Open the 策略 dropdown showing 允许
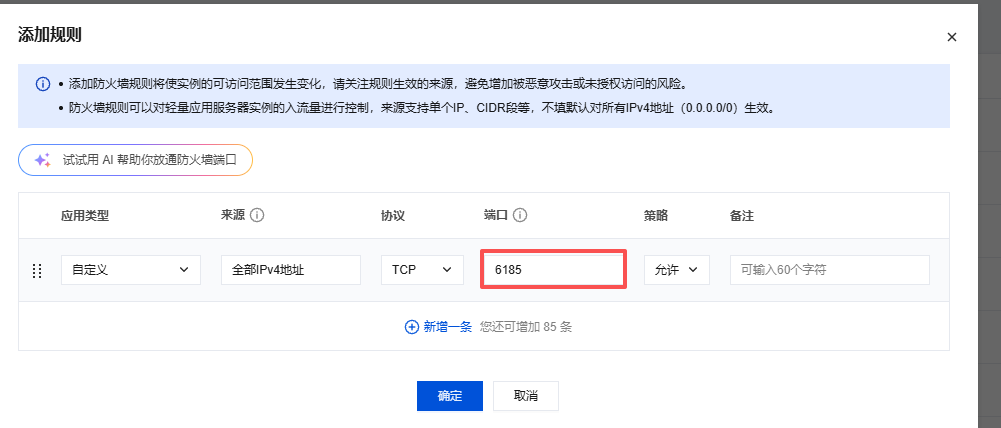This screenshot has width=1001, height=428. 677,270
